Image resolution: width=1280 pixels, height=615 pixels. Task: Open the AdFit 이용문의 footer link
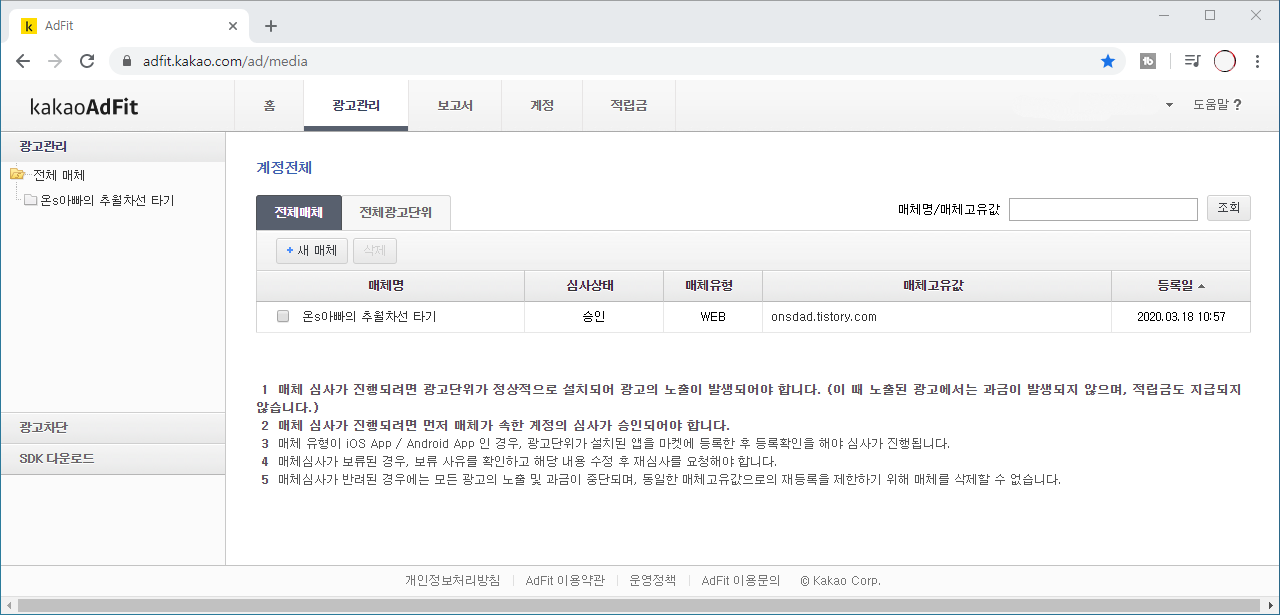coord(741,580)
